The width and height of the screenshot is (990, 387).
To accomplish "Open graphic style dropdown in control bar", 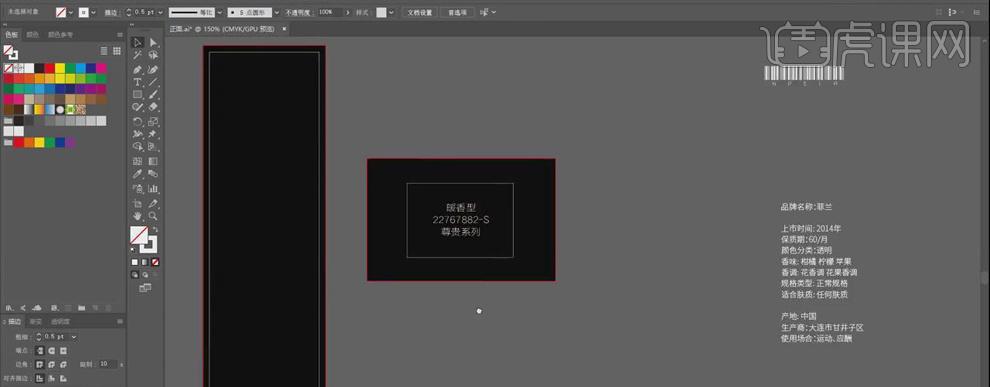I will (x=392, y=12).
